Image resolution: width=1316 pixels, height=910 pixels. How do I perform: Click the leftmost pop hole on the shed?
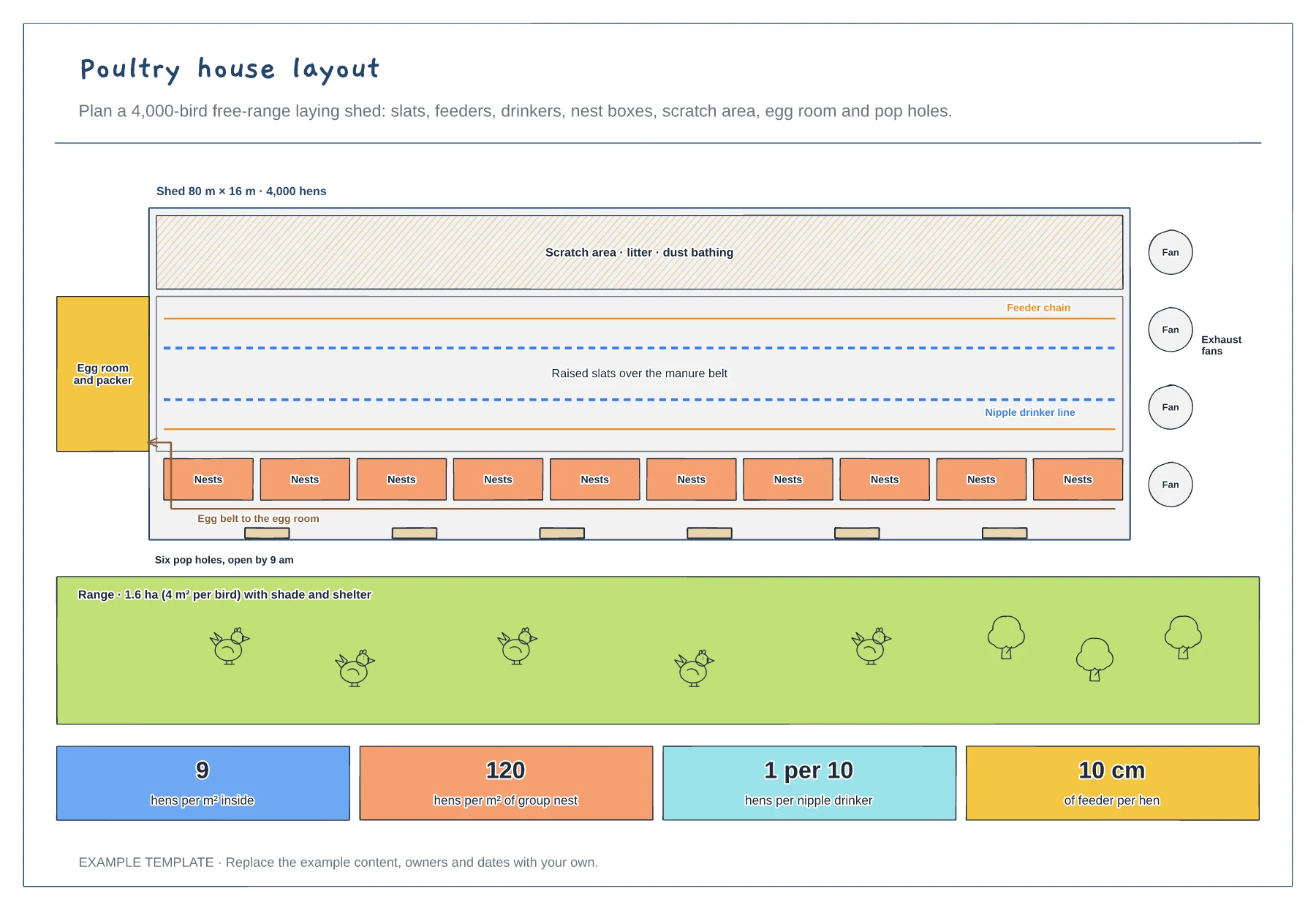click(x=267, y=534)
